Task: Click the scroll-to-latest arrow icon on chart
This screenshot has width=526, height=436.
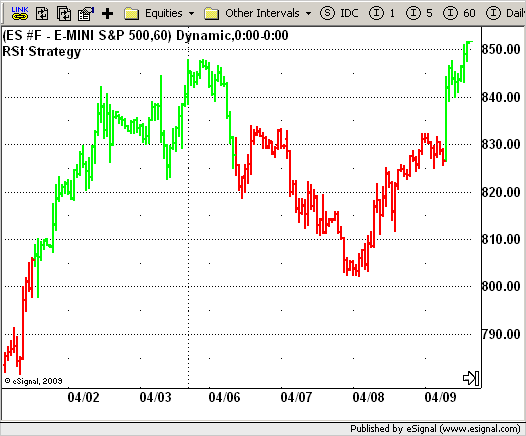Action: pyautogui.click(x=471, y=378)
